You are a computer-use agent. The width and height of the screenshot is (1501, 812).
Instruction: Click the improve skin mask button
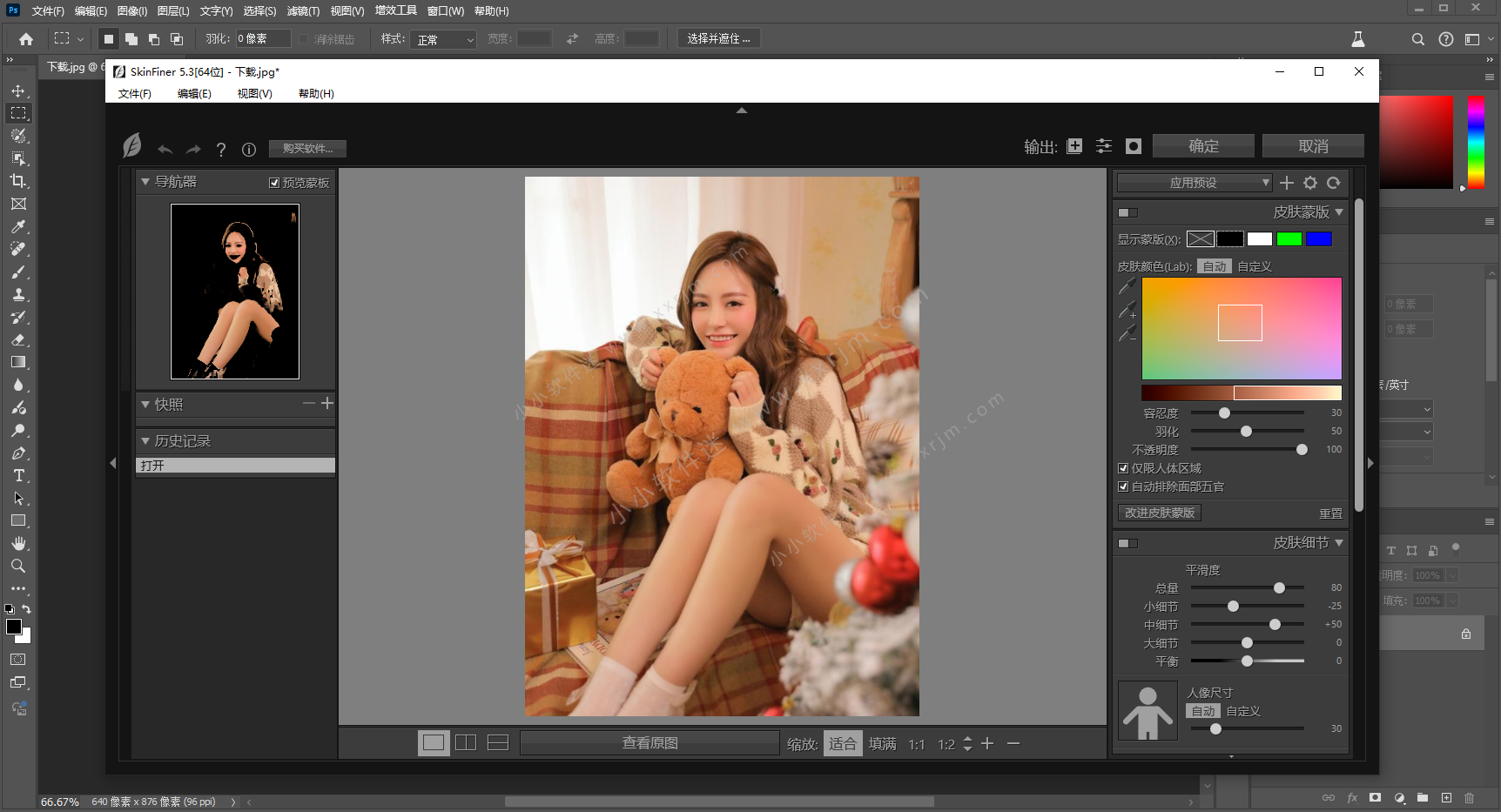[x=1160, y=513]
